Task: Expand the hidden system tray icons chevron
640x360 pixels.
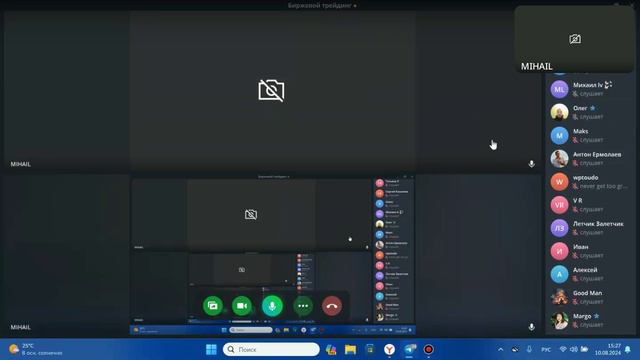Action: coord(500,349)
